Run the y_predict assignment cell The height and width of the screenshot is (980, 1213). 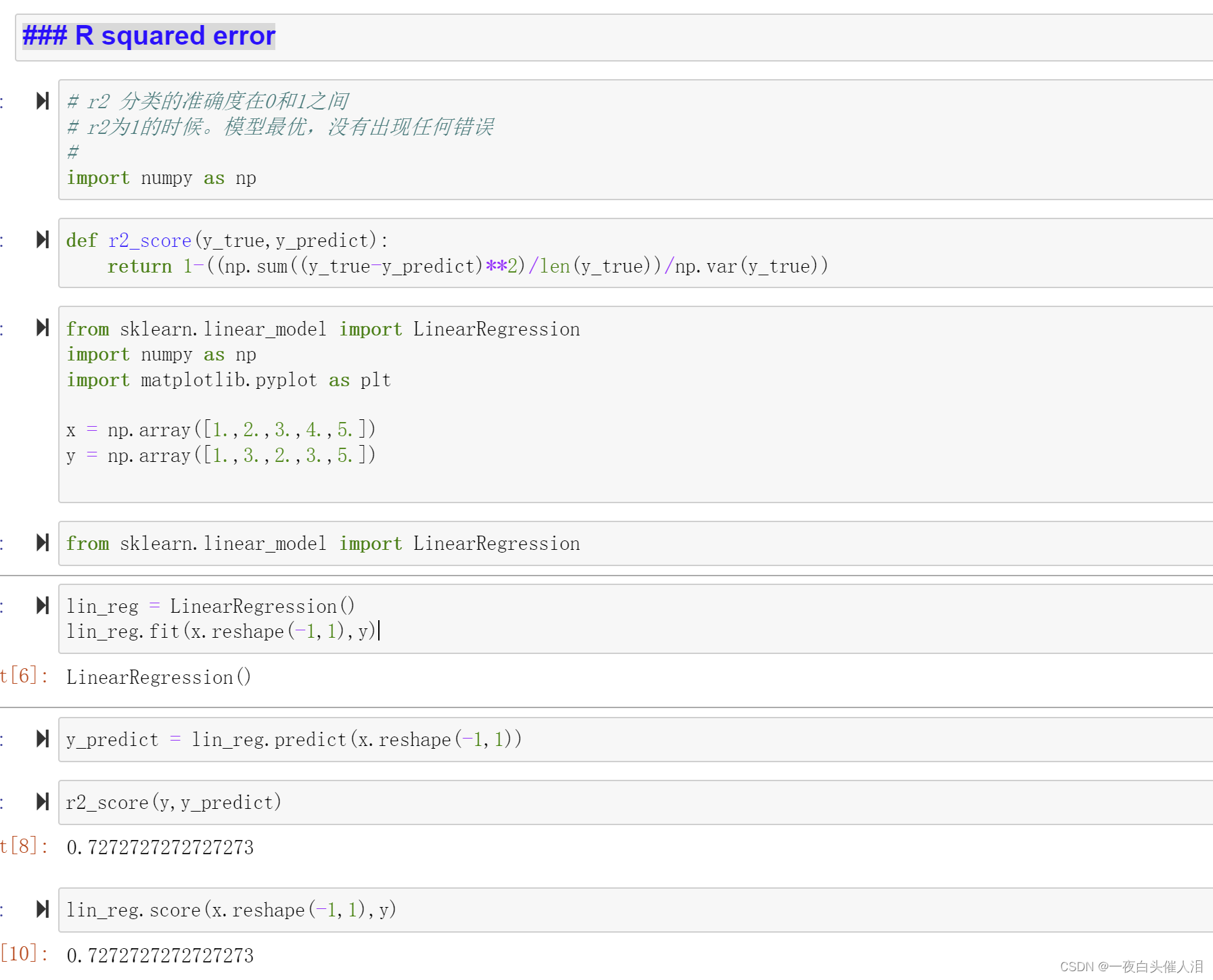43,739
